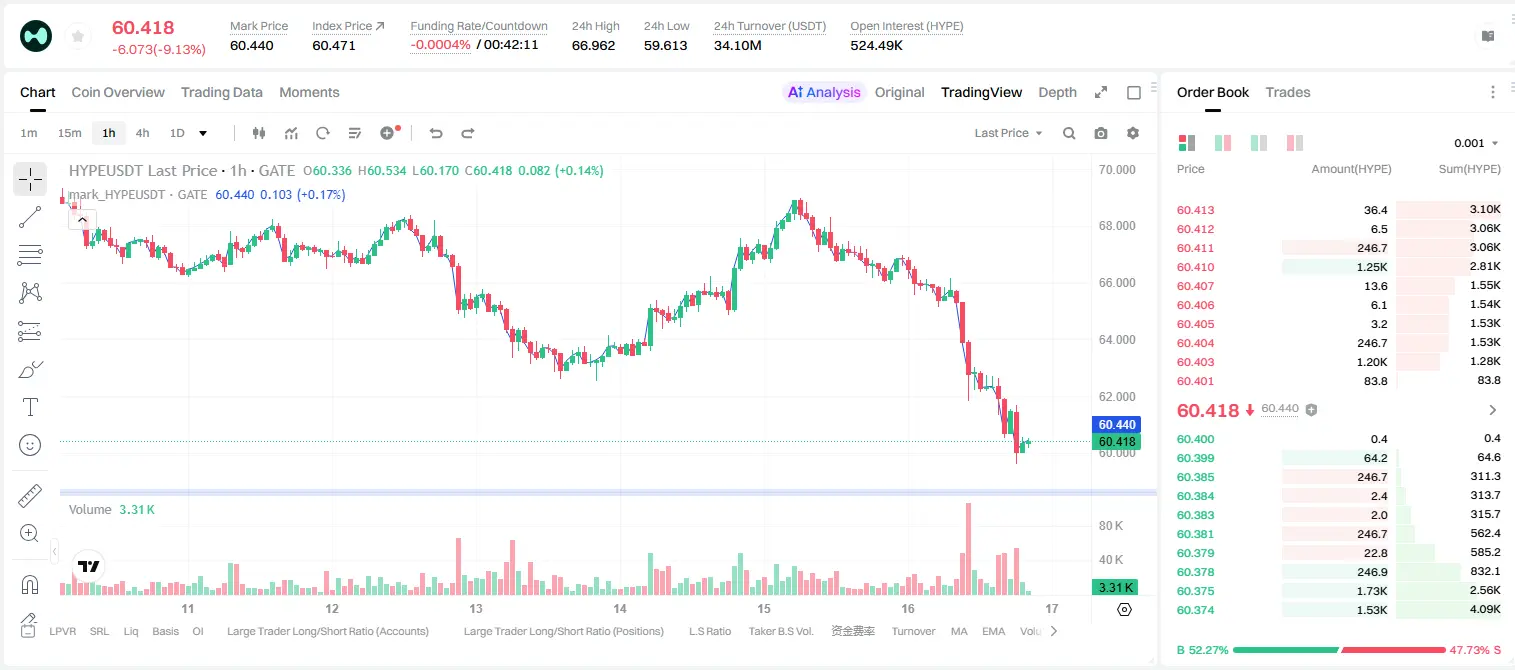Switch to the Coin Overview tab

click(118, 92)
